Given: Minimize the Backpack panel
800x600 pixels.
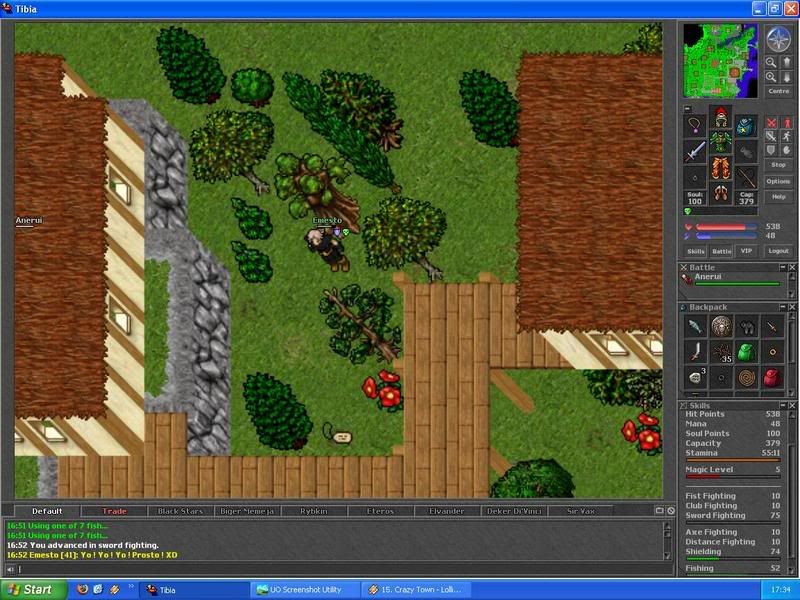Looking at the screenshot, I should pyautogui.click(x=783, y=307).
